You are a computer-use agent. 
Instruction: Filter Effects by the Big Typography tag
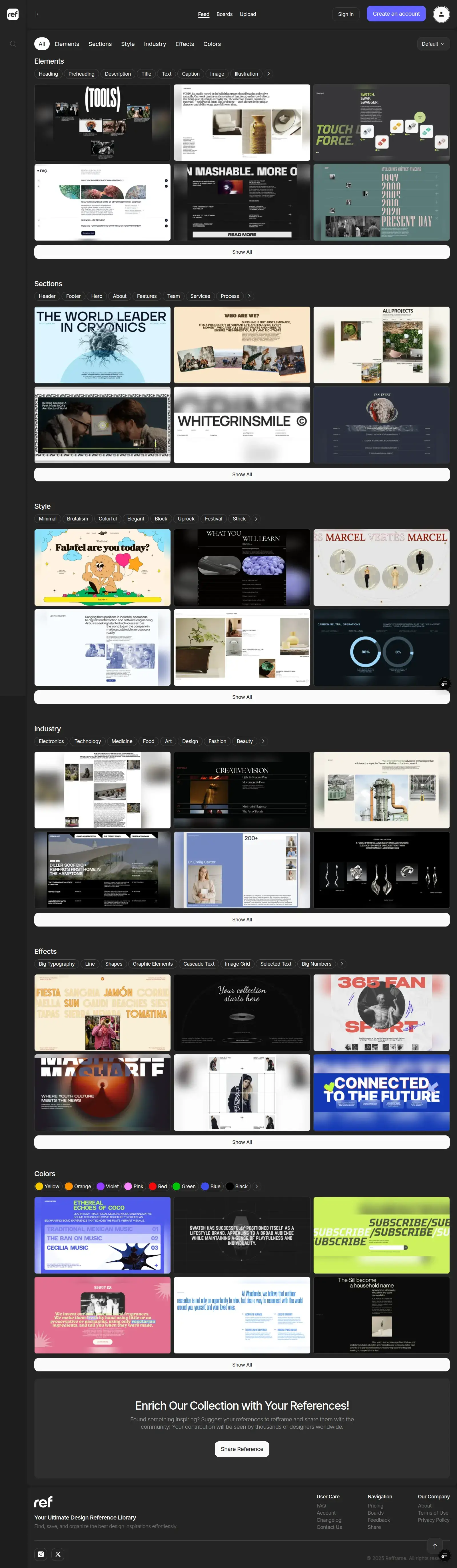(x=57, y=964)
